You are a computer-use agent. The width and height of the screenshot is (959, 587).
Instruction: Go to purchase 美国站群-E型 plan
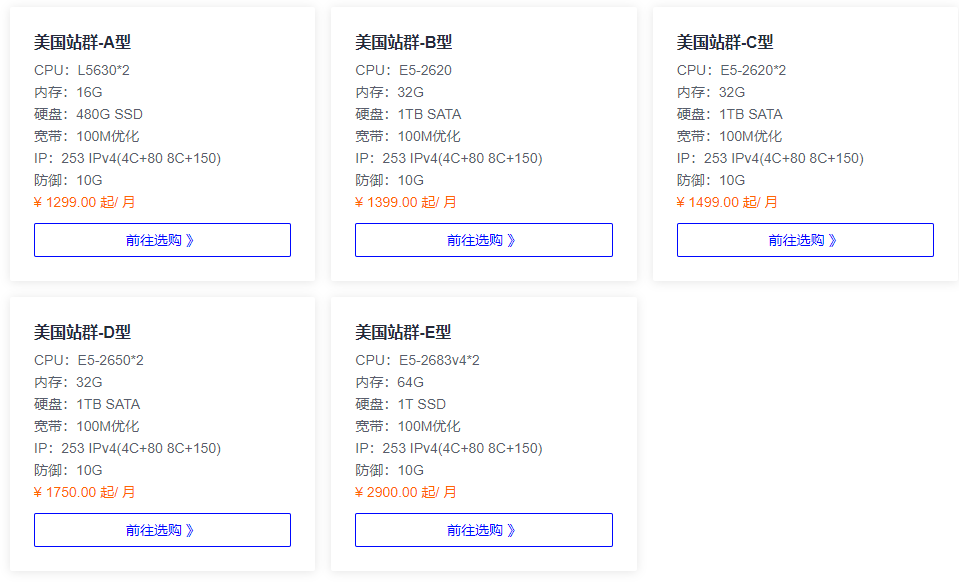tap(483, 530)
